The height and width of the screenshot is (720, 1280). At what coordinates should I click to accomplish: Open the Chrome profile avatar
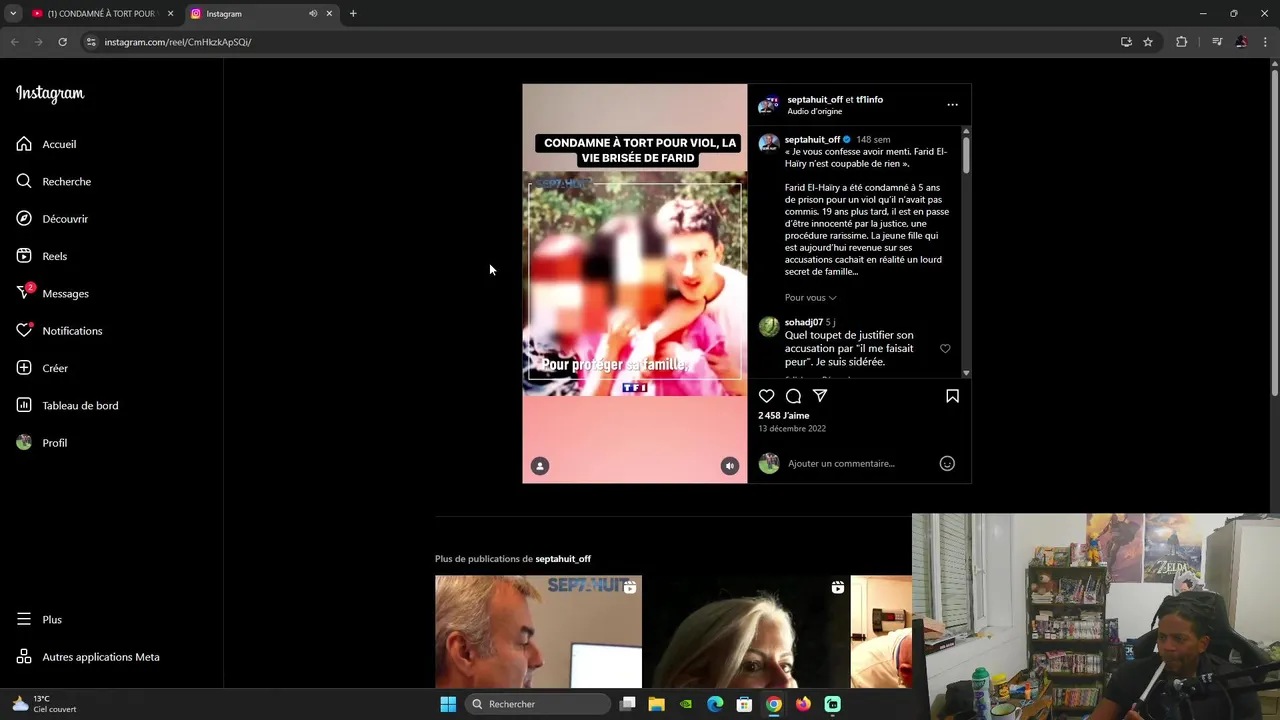click(x=1242, y=42)
